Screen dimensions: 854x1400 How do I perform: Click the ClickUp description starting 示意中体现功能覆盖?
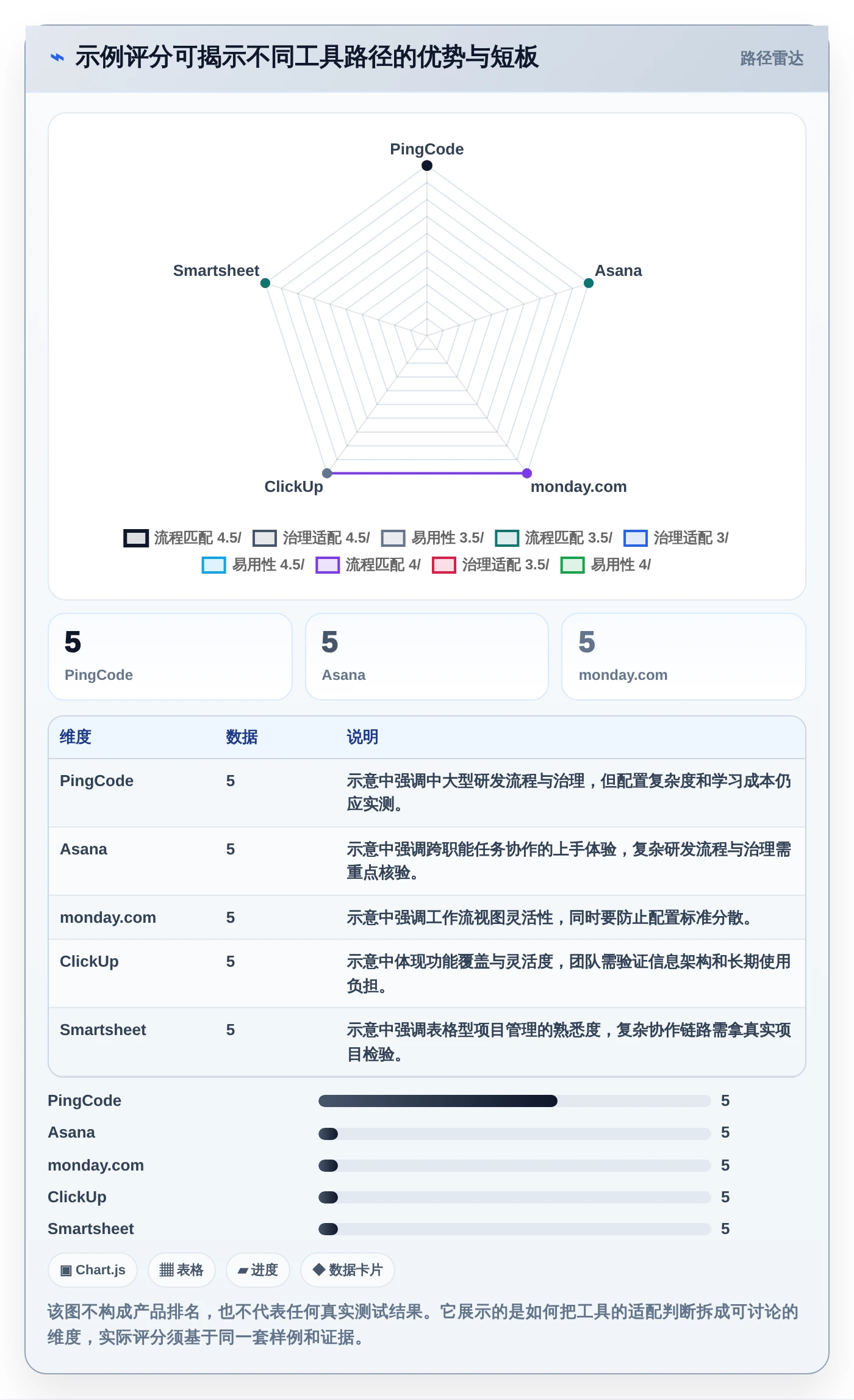[569, 973]
